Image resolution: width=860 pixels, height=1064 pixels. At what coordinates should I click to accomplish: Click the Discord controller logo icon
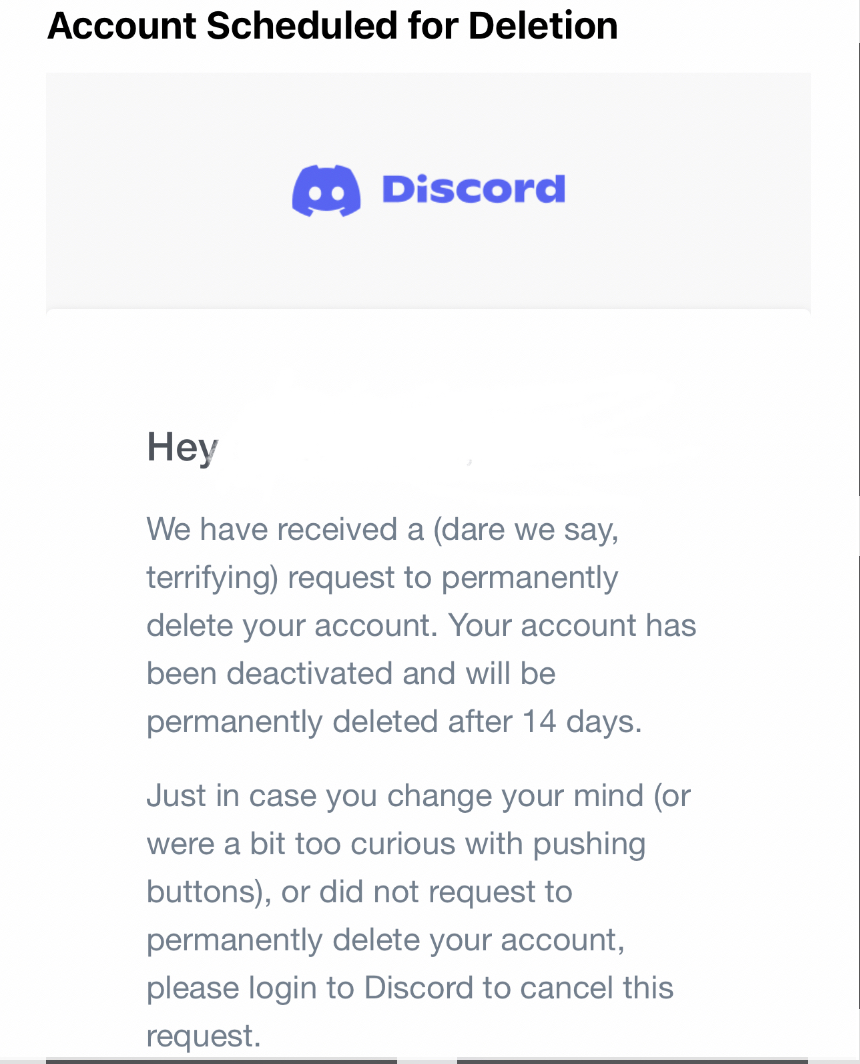click(326, 190)
